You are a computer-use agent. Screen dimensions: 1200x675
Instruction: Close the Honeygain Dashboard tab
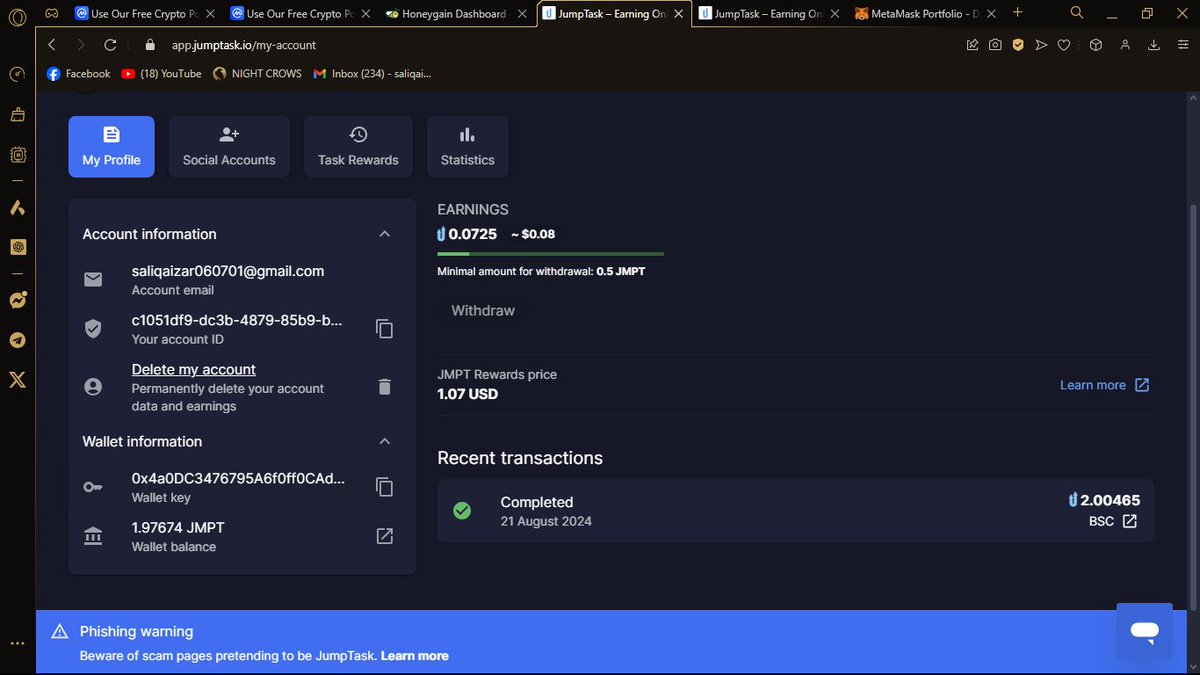[523, 14]
